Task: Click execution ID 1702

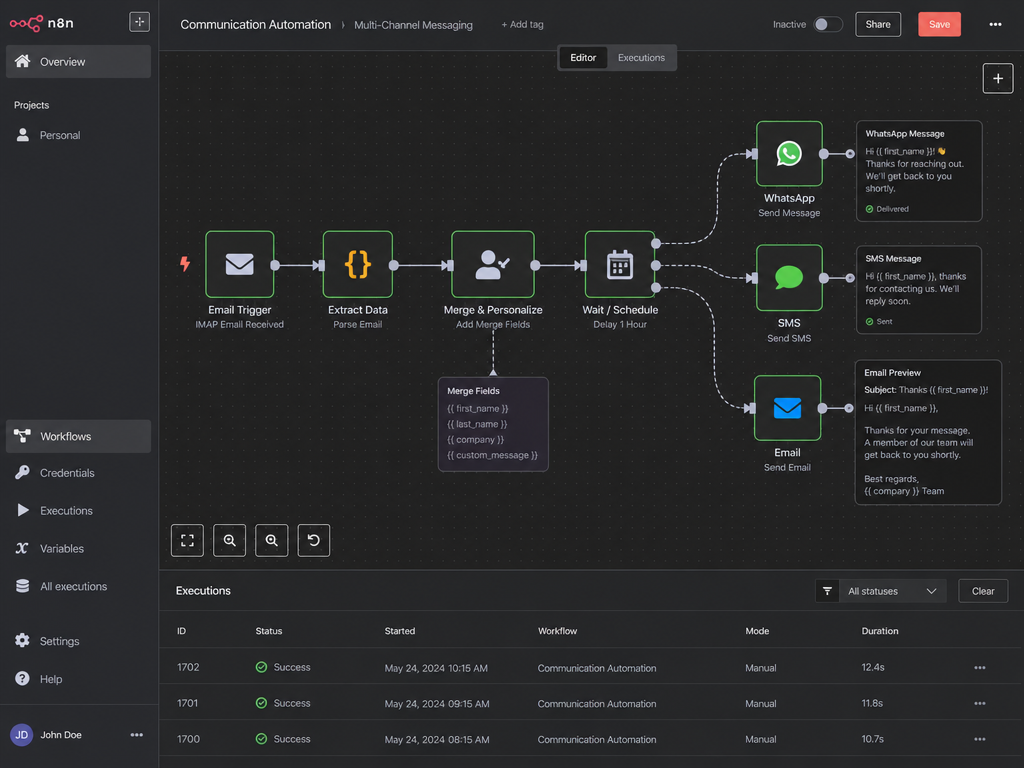Action: tap(188, 667)
